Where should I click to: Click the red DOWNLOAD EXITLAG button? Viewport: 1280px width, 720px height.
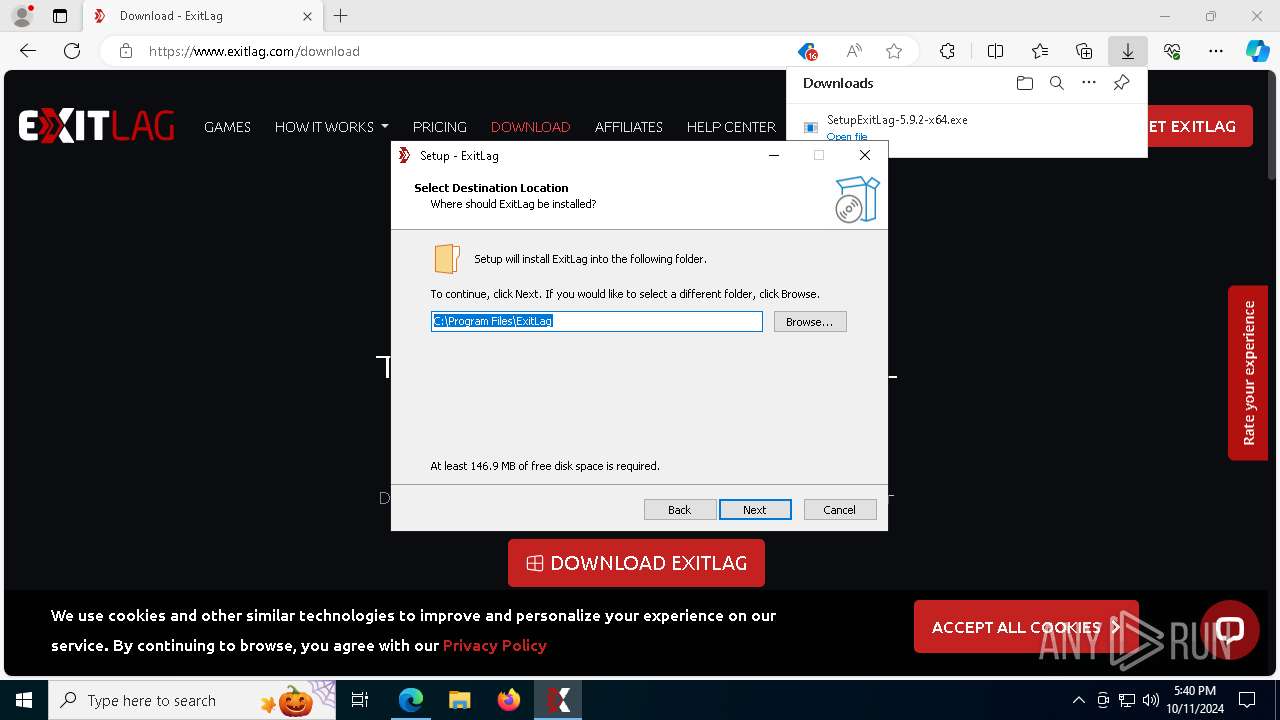click(636, 563)
